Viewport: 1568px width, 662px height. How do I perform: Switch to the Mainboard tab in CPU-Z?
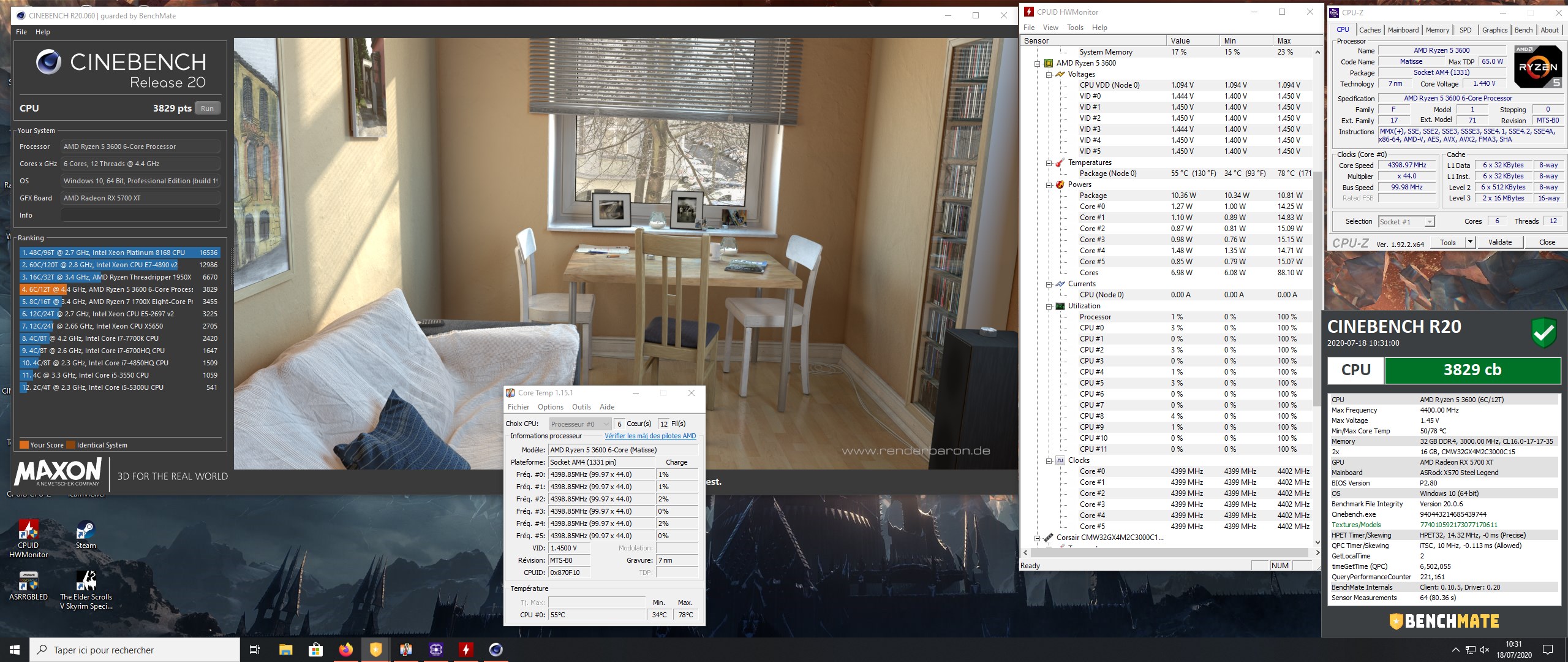(x=1403, y=30)
